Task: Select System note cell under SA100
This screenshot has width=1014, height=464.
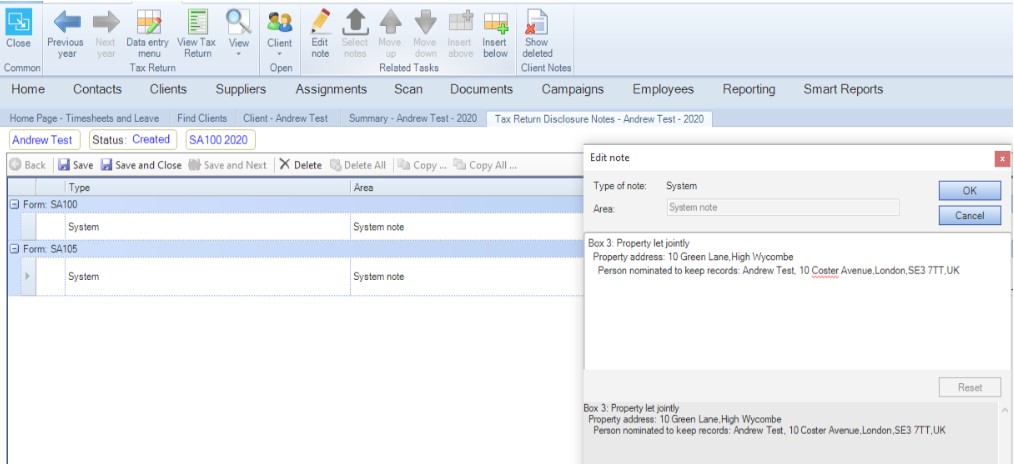Action: 466,227
